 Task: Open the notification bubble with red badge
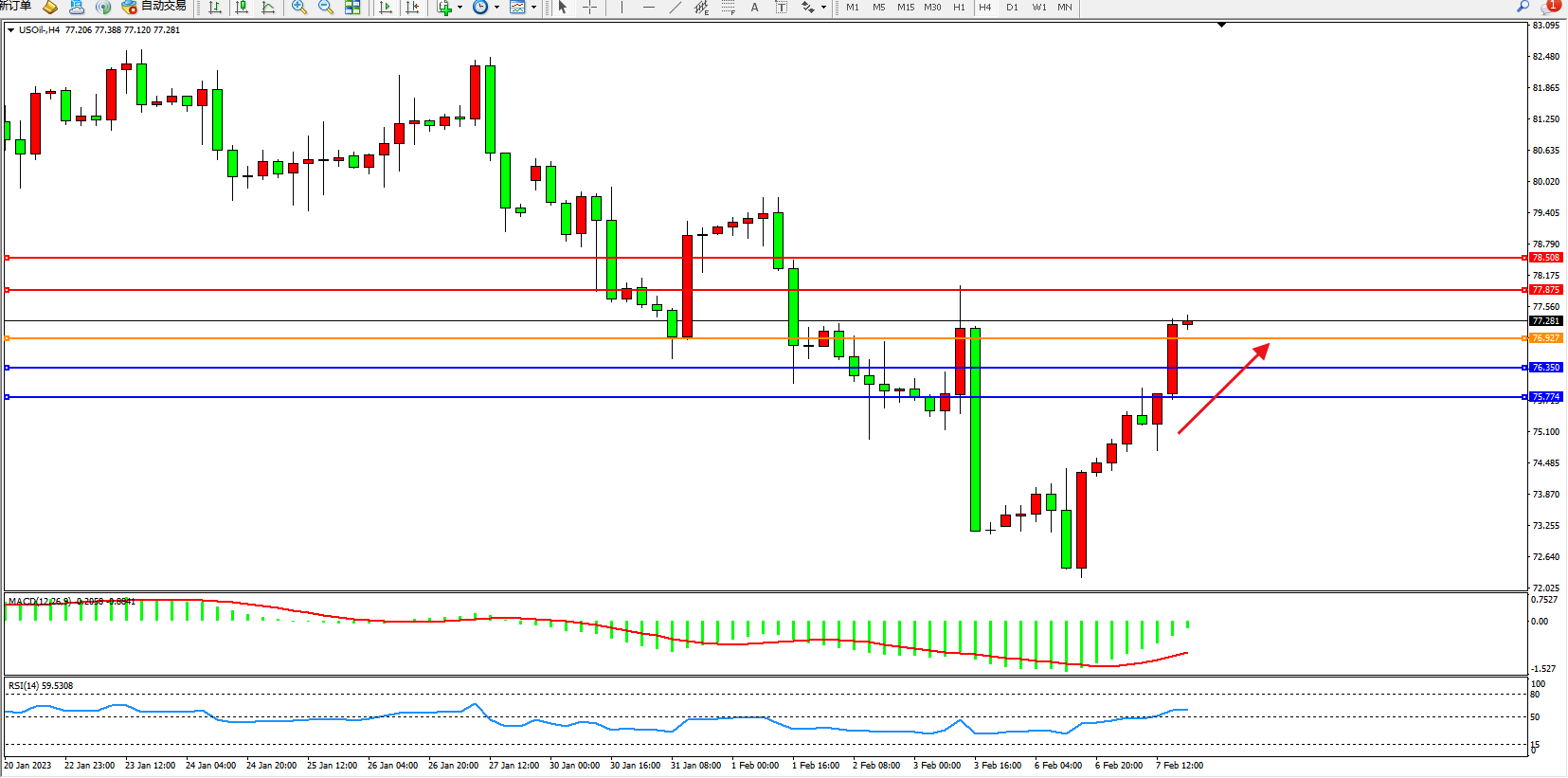point(1550,7)
